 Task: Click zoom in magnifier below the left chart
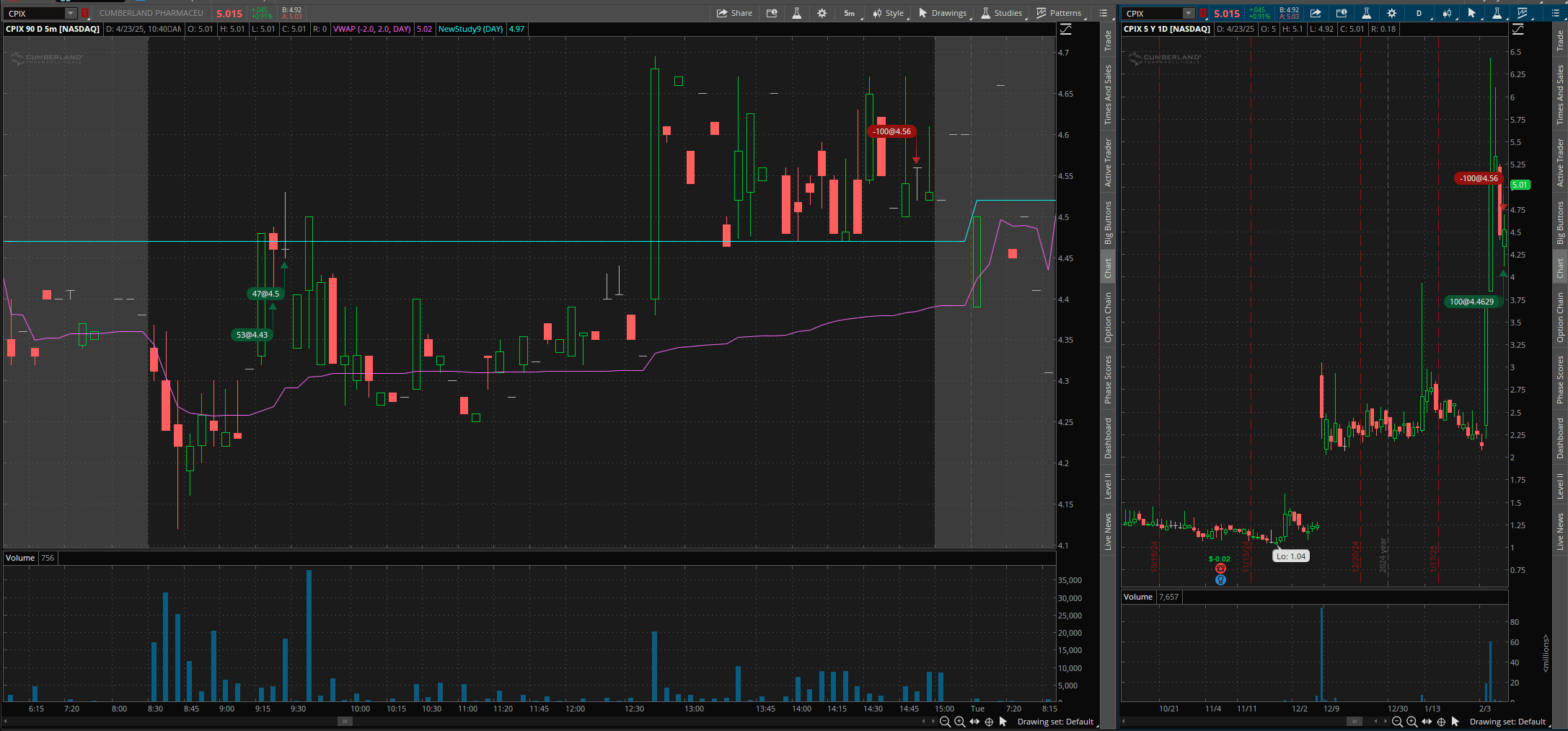point(959,722)
